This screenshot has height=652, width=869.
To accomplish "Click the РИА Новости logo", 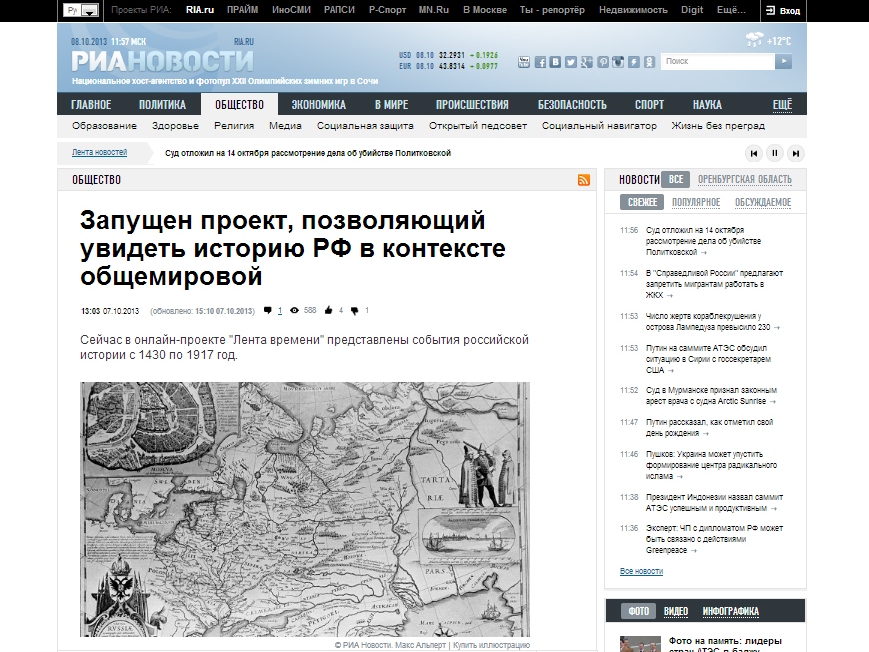I will [x=162, y=61].
